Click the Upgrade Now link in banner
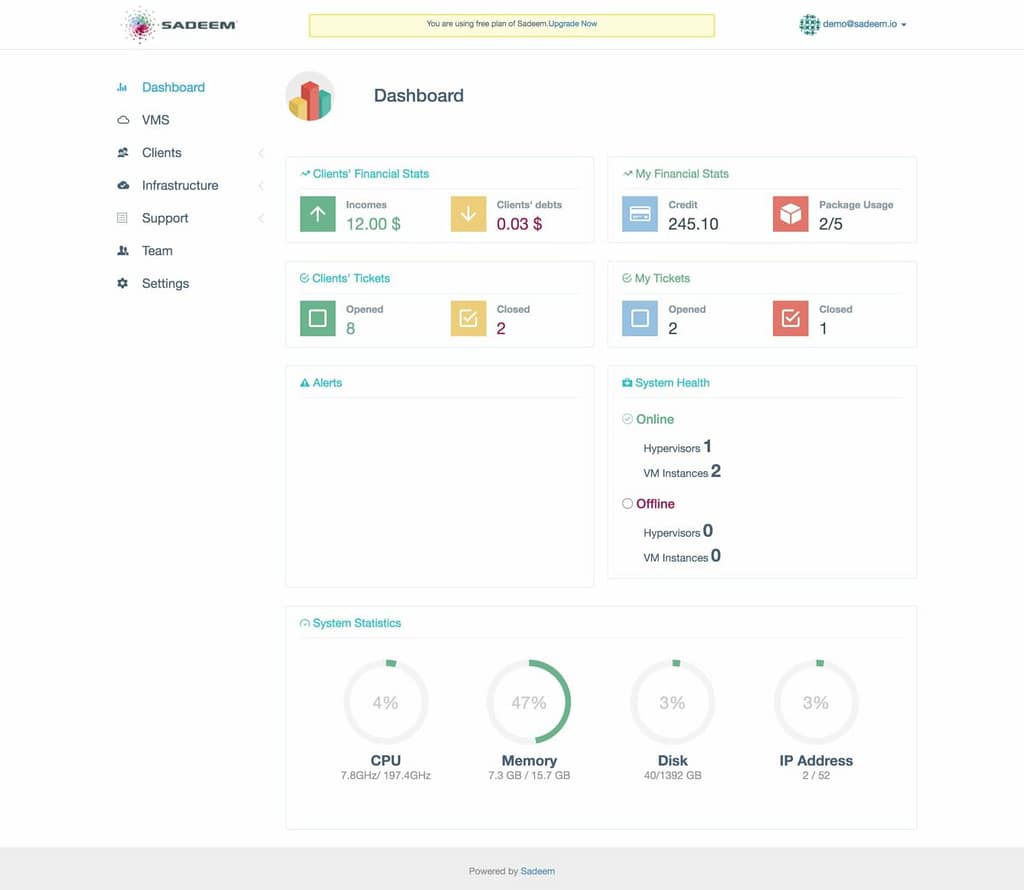Image resolution: width=1024 pixels, height=890 pixels. 574,23
